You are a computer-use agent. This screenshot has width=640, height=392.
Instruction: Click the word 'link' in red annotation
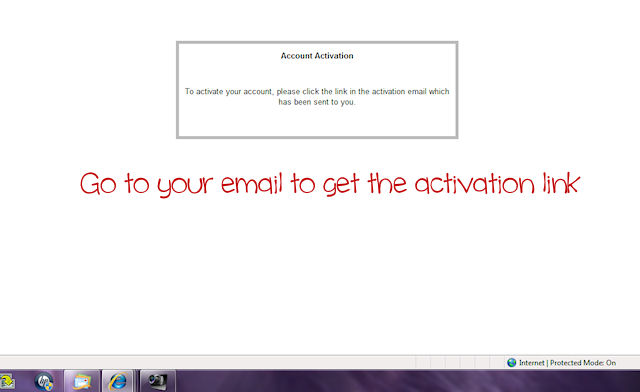click(x=561, y=183)
